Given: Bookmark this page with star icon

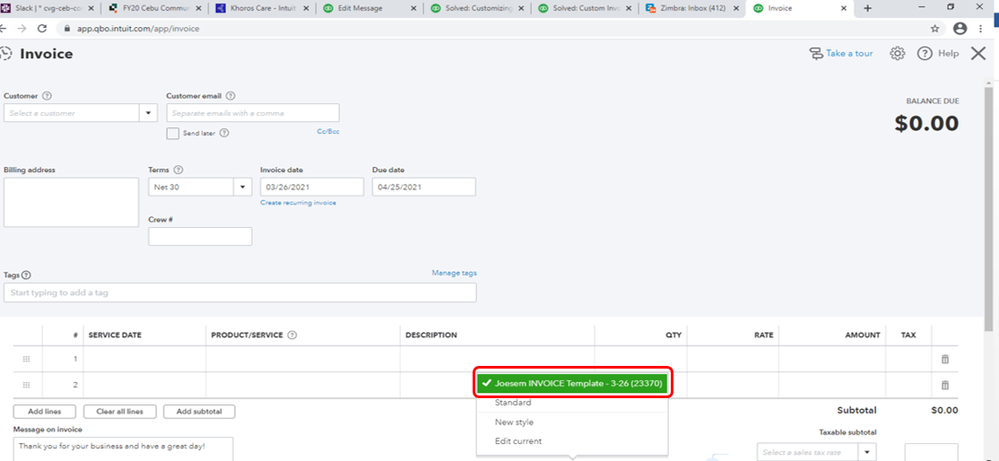Looking at the screenshot, I should 935,29.
